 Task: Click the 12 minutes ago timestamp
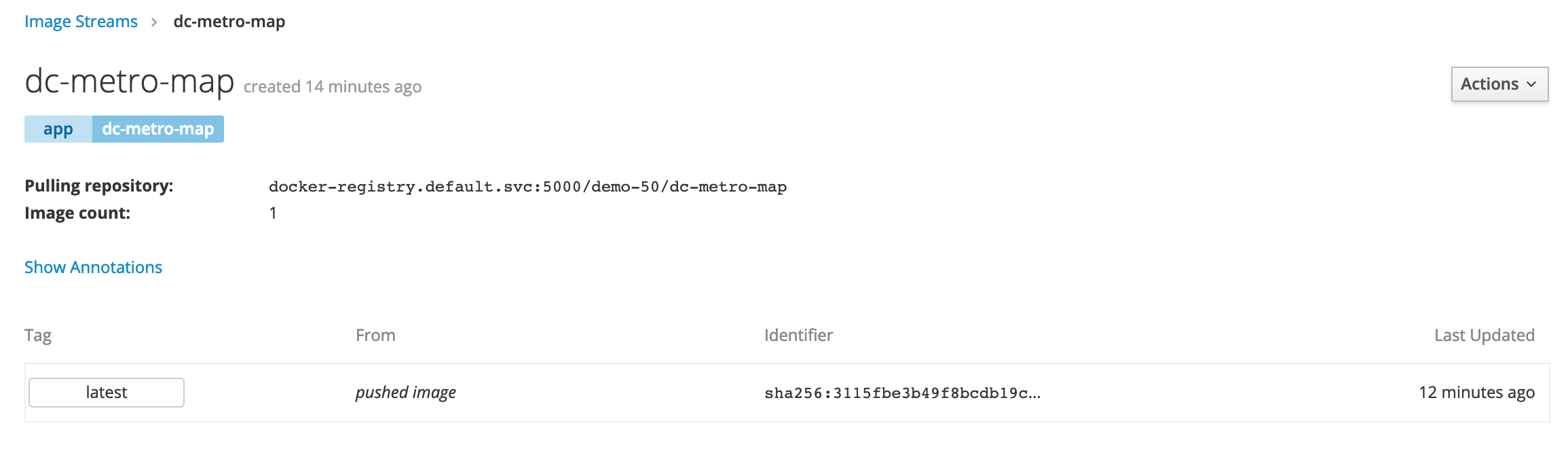click(x=1477, y=393)
